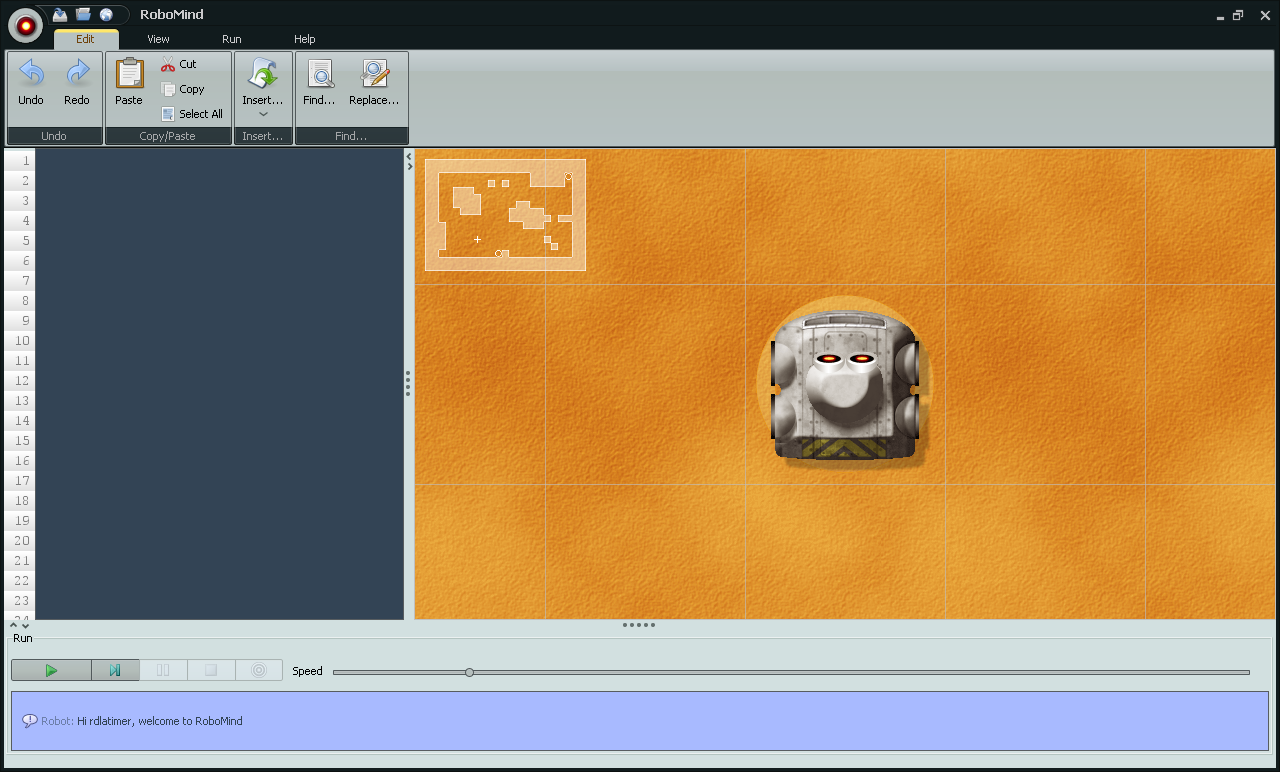Restore down the RoboMind window

pos(1238,15)
